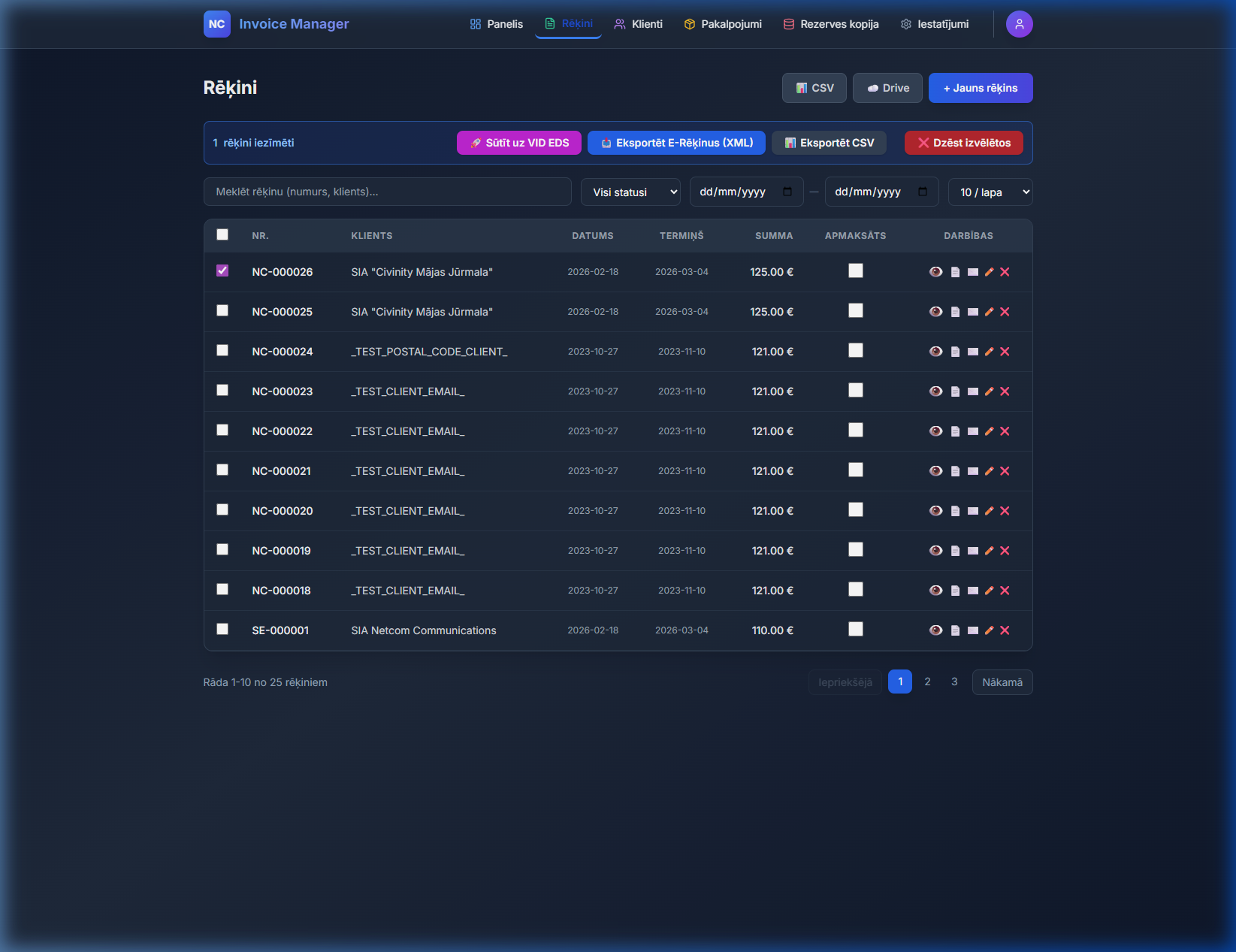Open the first date filter calendar picker
Image resolution: width=1236 pixels, height=952 pixels.
tap(787, 192)
